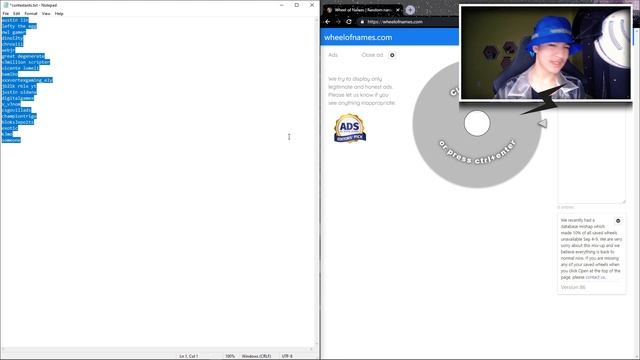Image resolution: width=640 pixels, height=360 pixels.
Task: Go back using the browser back arrow
Action: 328,22
